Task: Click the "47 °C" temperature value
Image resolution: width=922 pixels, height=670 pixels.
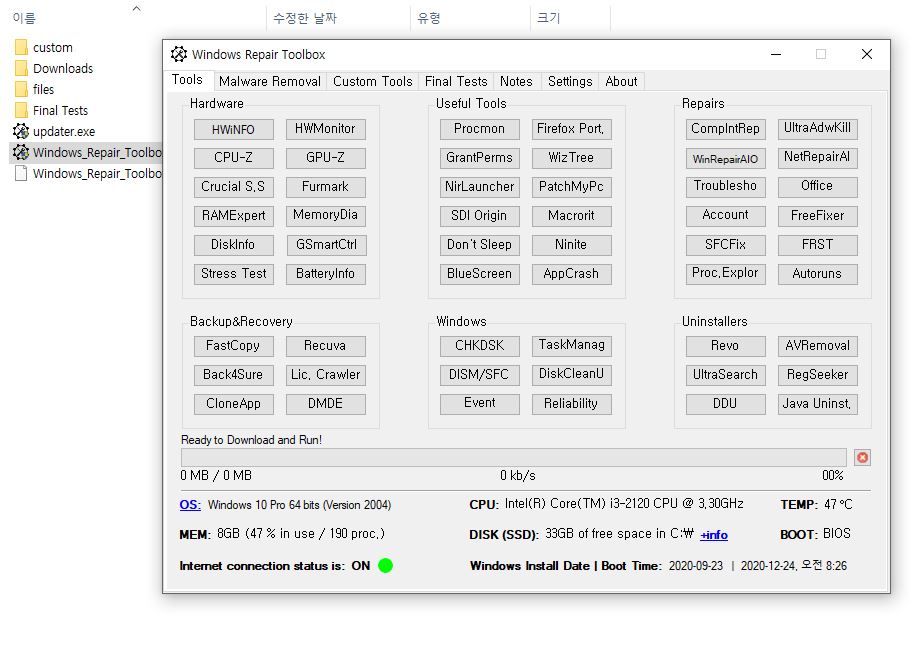Action: pos(838,504)
